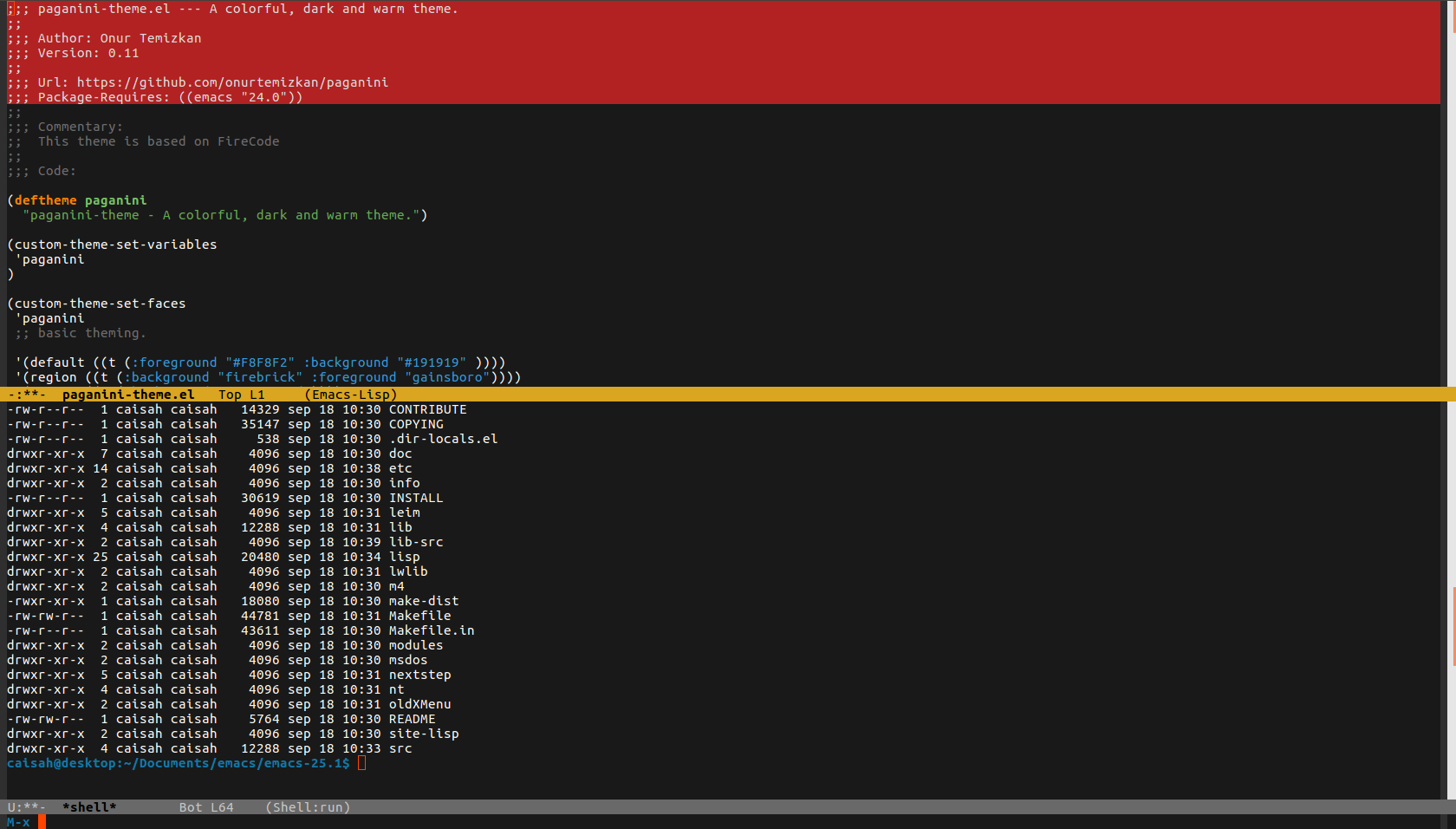1456x829 pixels.
Task: Click the (Emacs-Lisp) major mode indicator
Action: 351,395
